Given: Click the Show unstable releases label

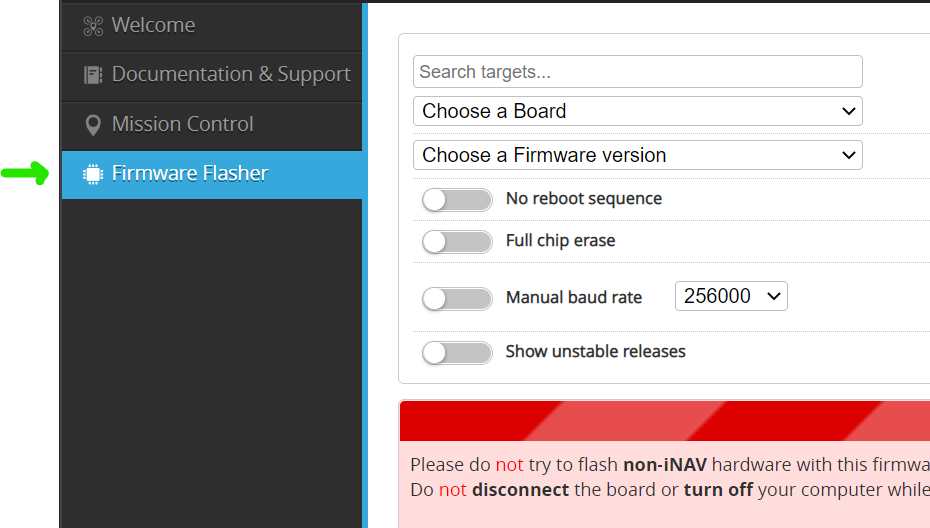Looking at the screenshot, I should click(x=595, y=352).
